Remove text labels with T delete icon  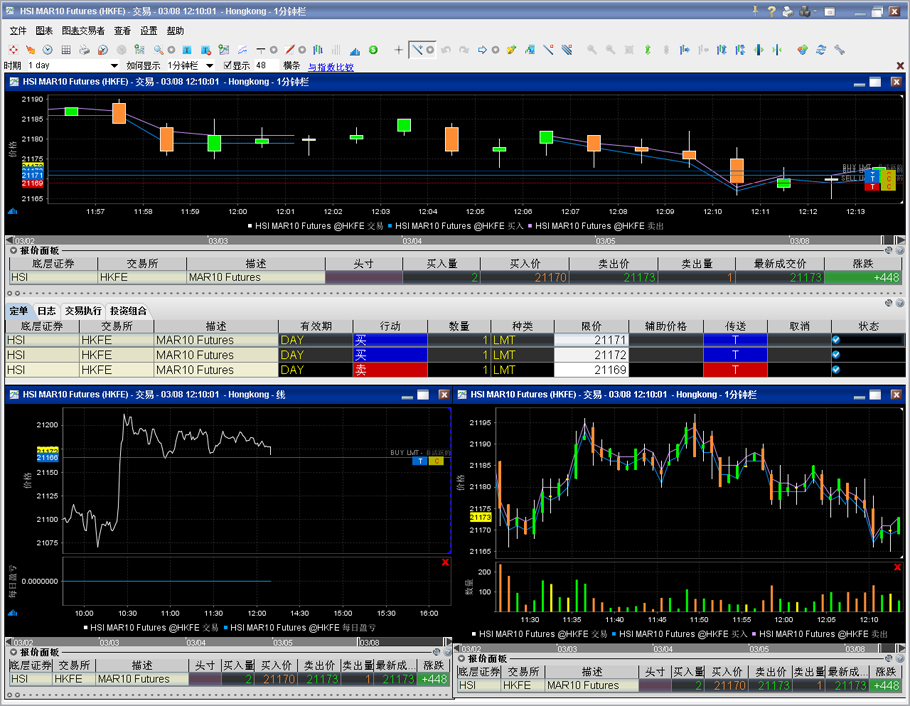205,50
